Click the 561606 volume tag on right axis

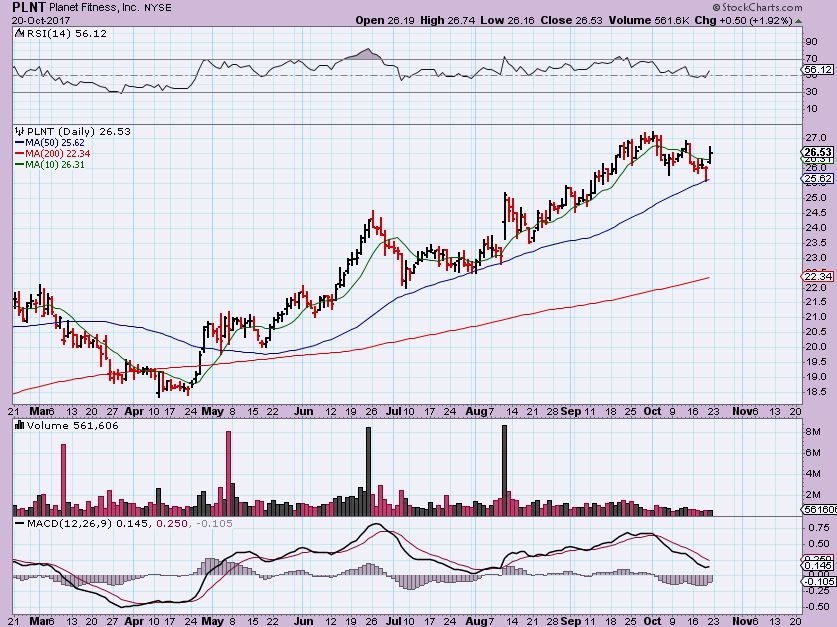click(819, 510)
